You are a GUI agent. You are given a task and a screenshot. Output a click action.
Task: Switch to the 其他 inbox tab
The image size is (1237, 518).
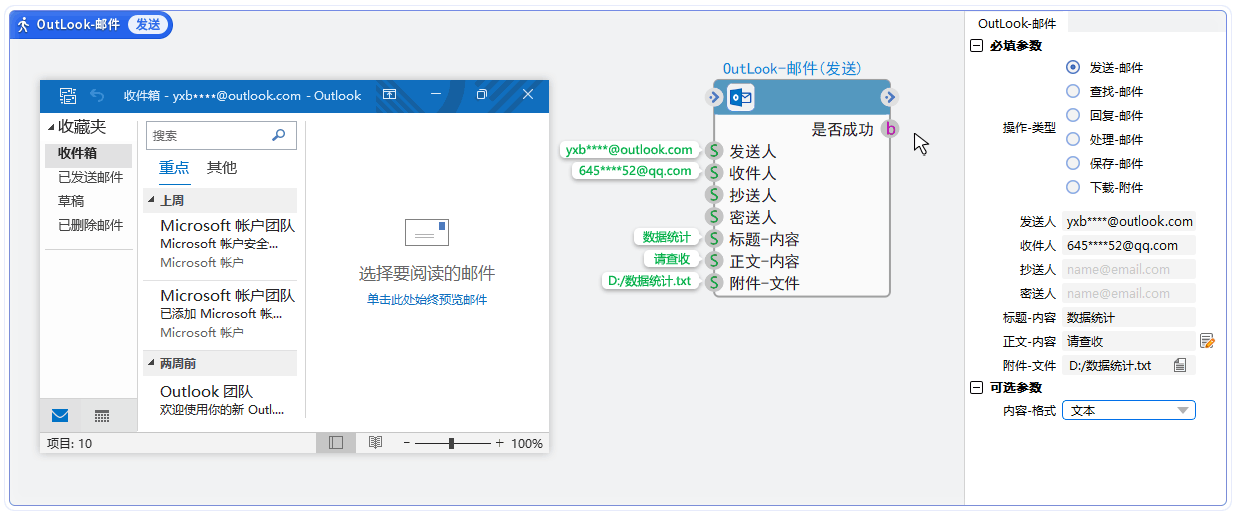coord(221,167)
